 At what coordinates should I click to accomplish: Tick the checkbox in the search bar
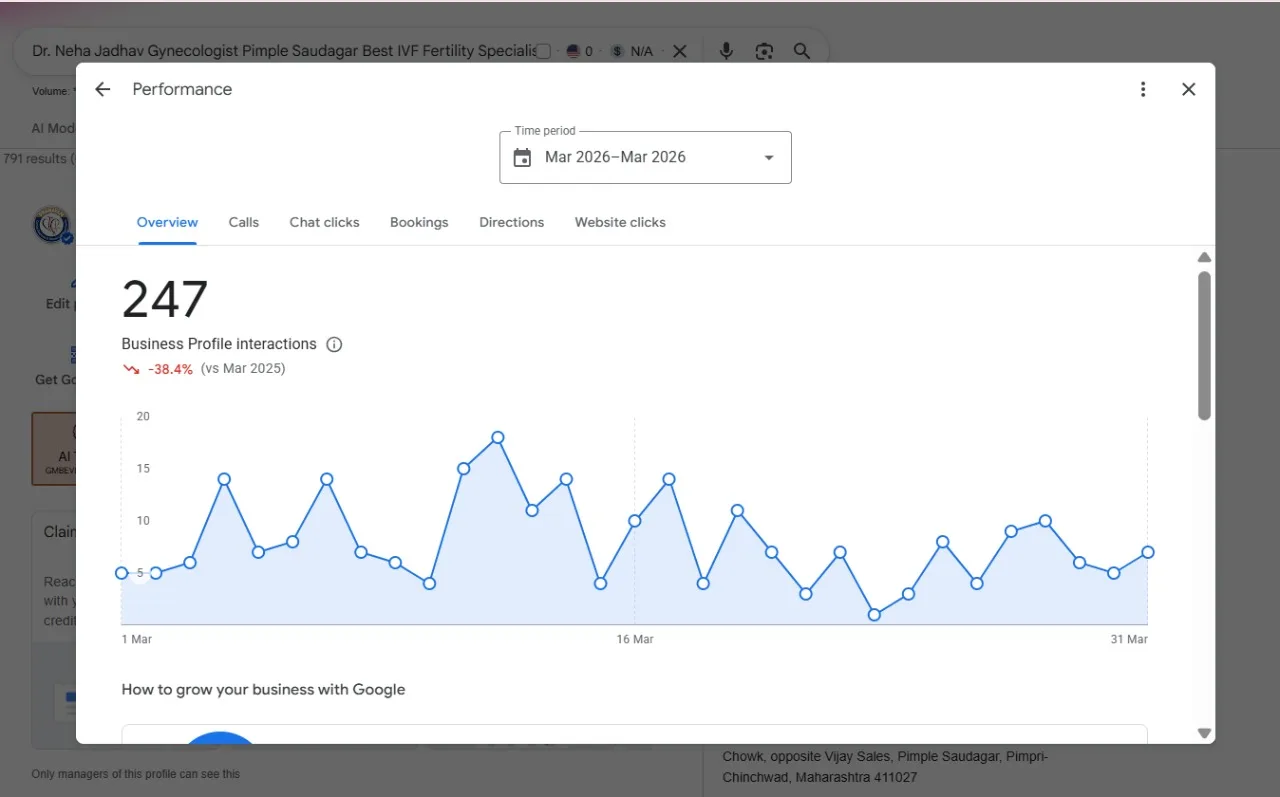[543, 51]
